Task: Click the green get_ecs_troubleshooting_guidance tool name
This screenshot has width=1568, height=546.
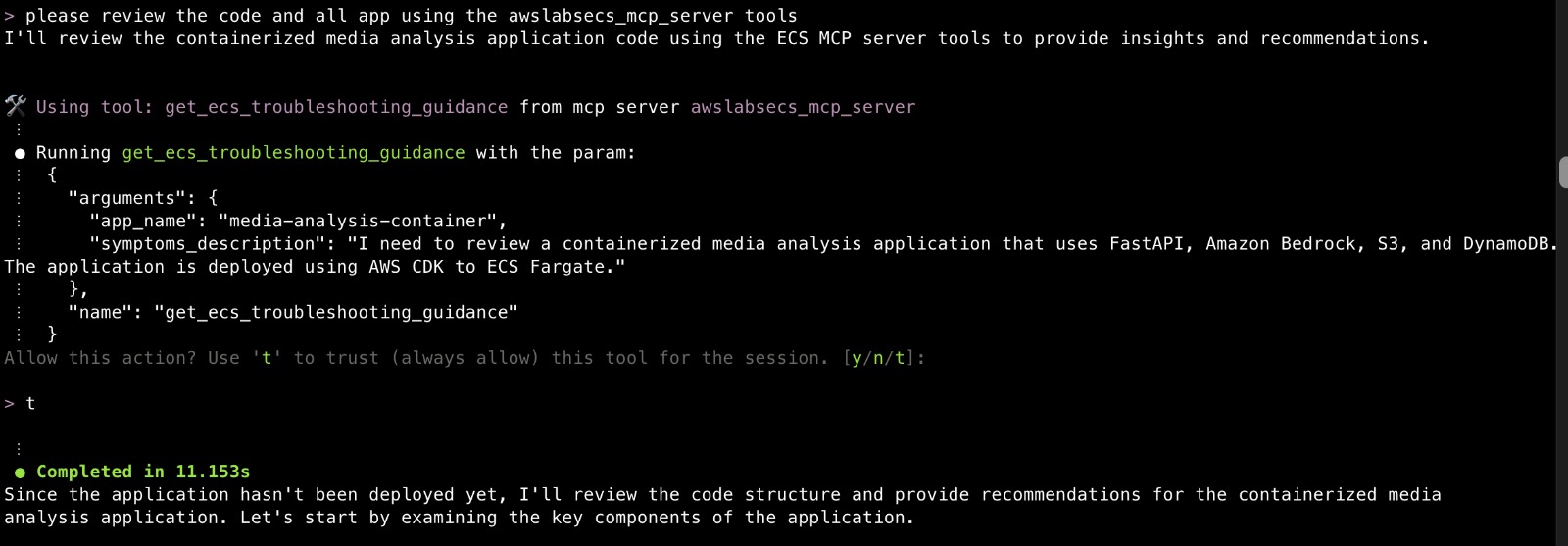Action: pyautogui.click(x=293, y=153)
